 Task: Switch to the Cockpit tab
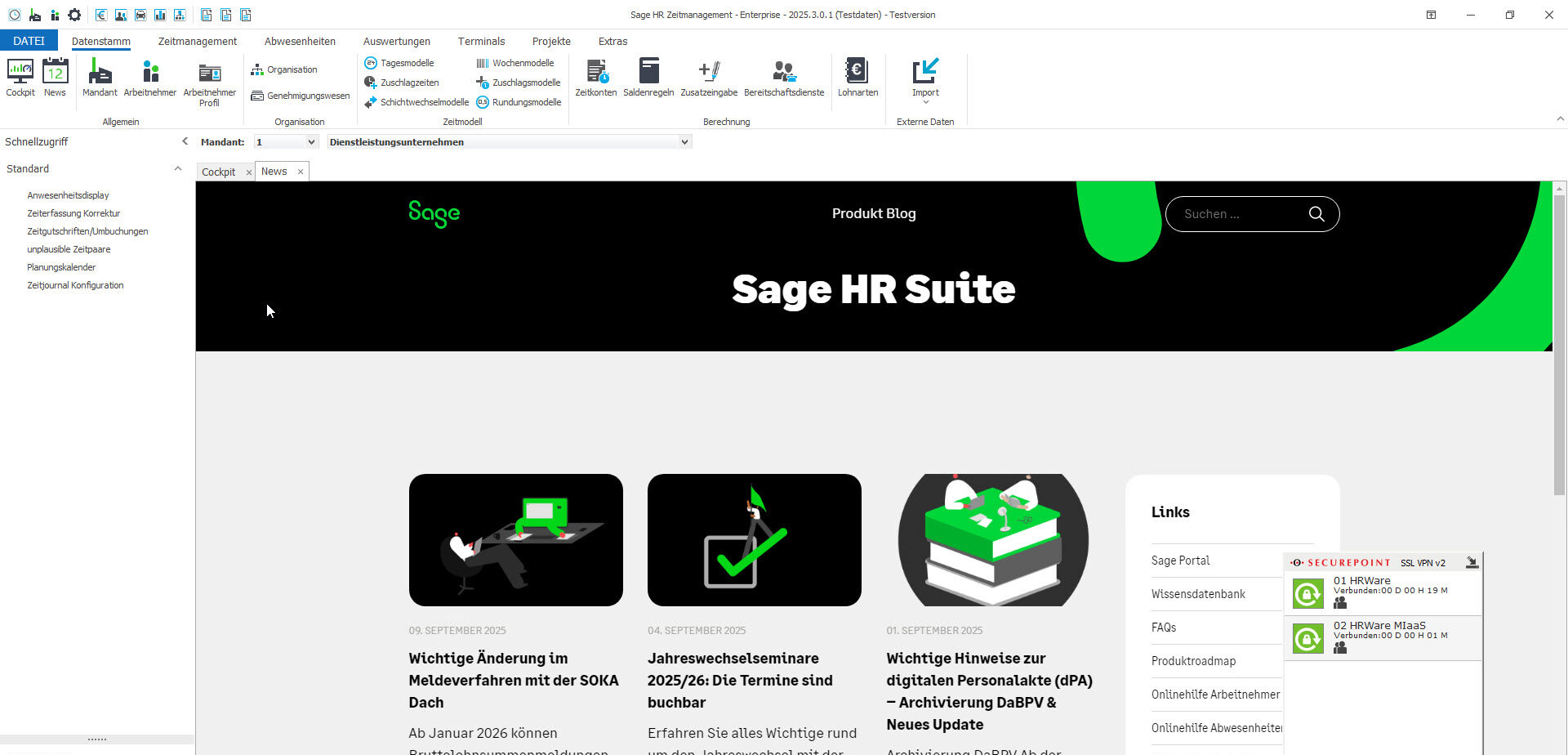(x=218, y=172)
